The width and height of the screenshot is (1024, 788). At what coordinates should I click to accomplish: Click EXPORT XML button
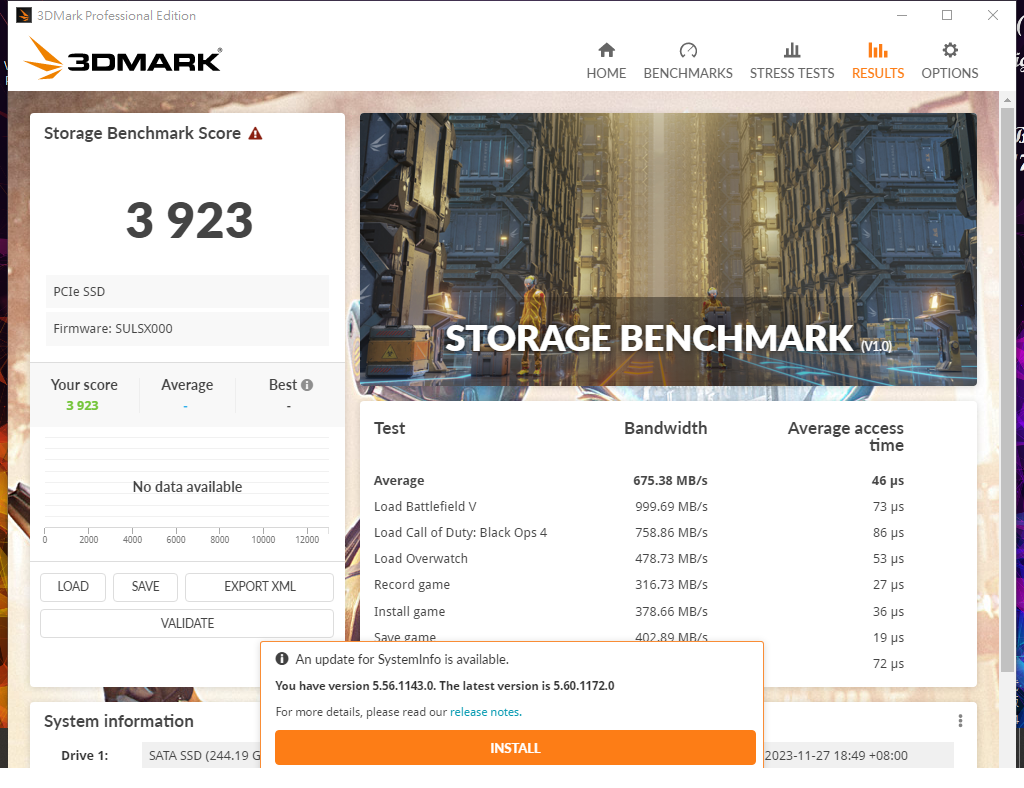[x=259, y=586]
